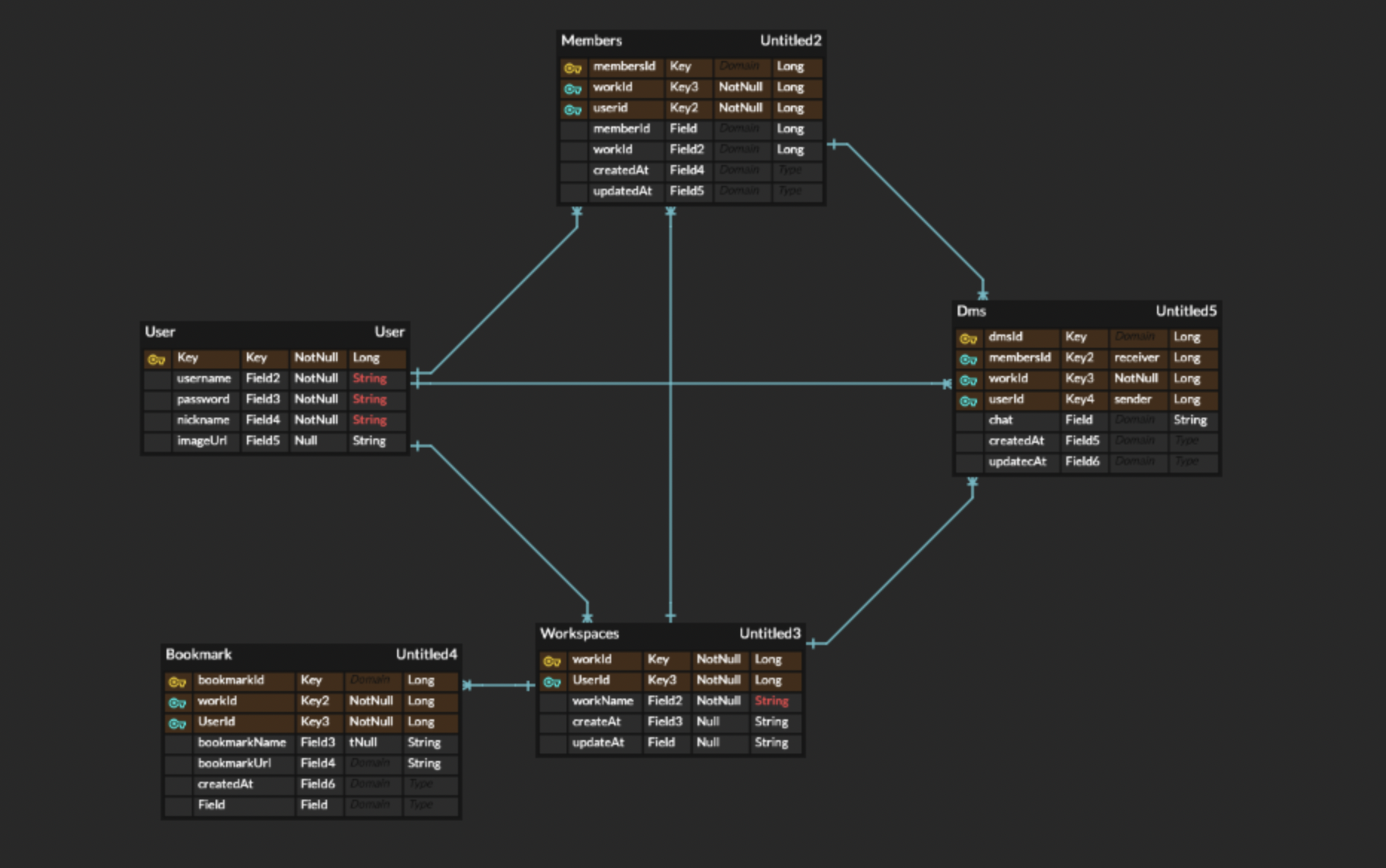Click the key icon next to userId in Dms

point(968,400)
